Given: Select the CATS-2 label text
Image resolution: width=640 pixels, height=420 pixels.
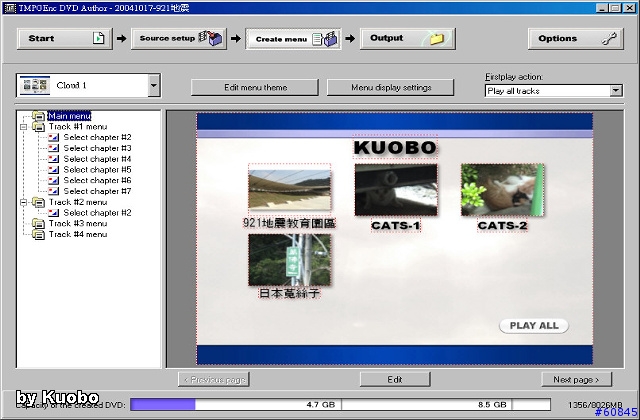Looking at the screenshot, I should click(x=502, y=225).
